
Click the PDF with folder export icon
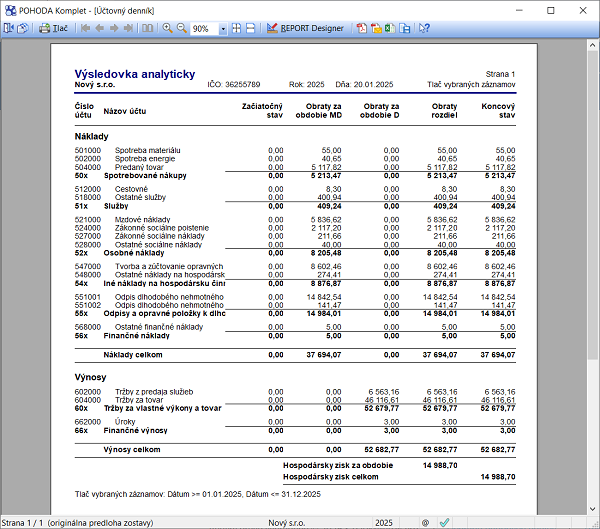click(375, 28)
